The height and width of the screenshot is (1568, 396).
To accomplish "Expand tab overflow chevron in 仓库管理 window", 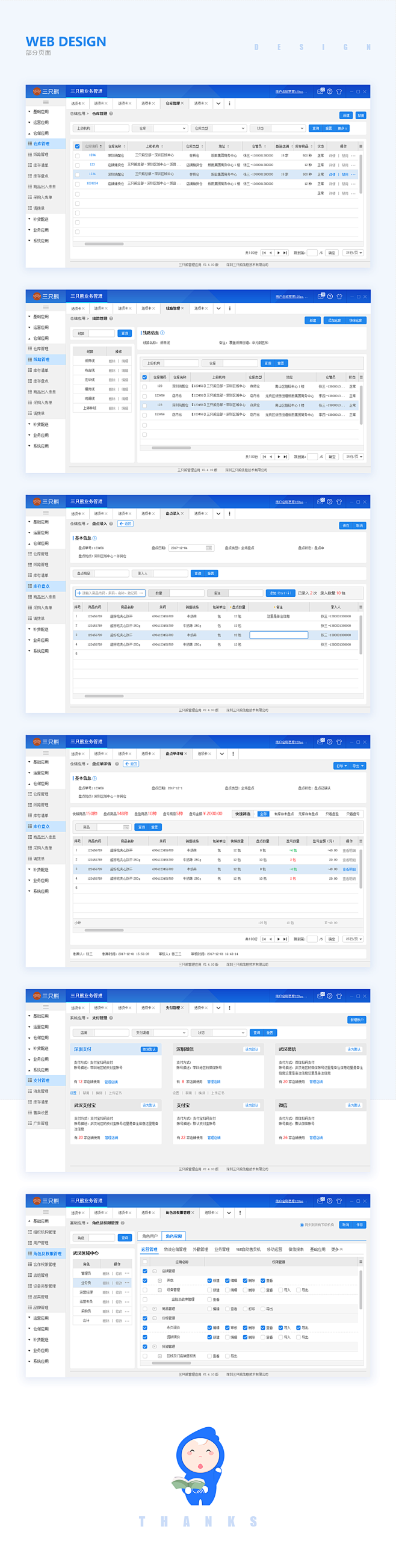I will point(218,103).
